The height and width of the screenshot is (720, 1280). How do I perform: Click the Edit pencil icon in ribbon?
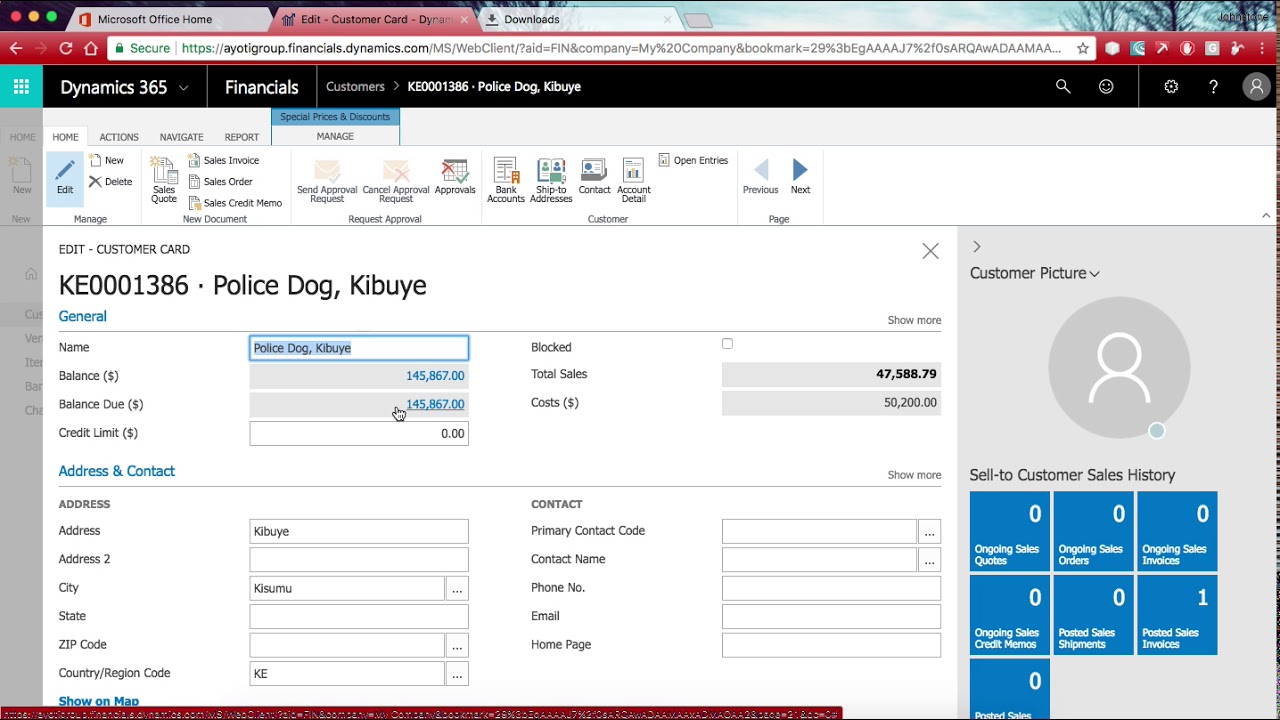pos(65,178)
